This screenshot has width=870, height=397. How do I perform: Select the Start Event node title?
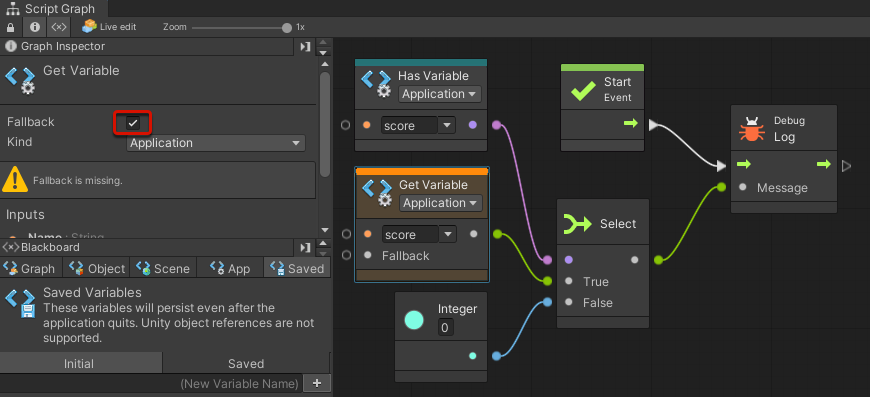click(618, 89)
